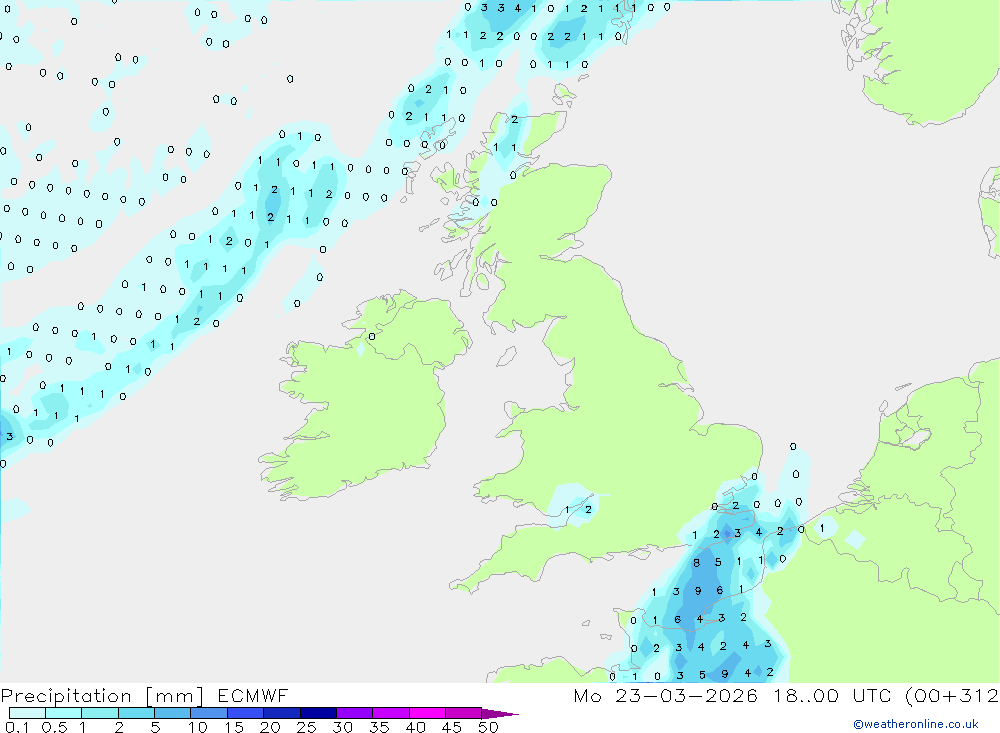Click the 40–45 mm legend color swatch

click(427, 713)
